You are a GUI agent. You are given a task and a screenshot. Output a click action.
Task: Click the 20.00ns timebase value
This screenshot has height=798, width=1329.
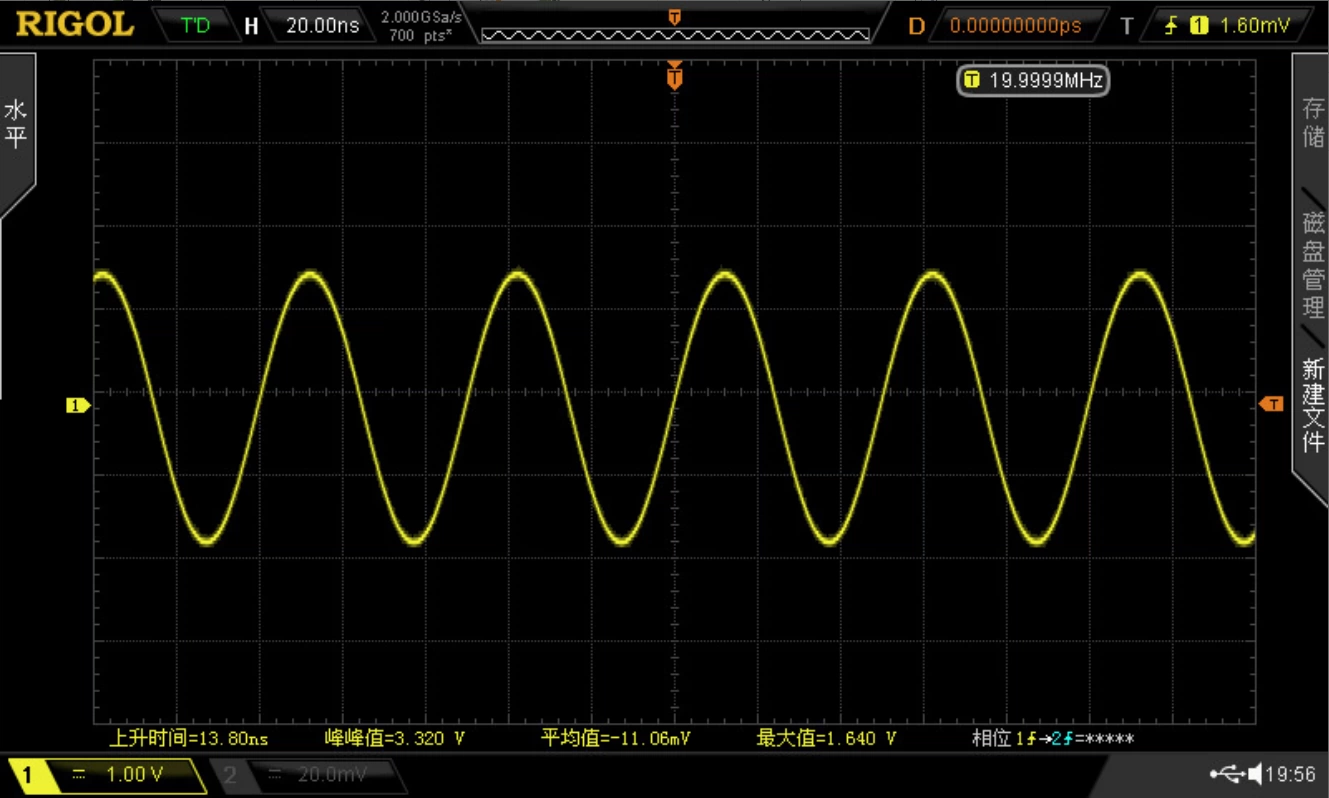click(x=322, y=25)
